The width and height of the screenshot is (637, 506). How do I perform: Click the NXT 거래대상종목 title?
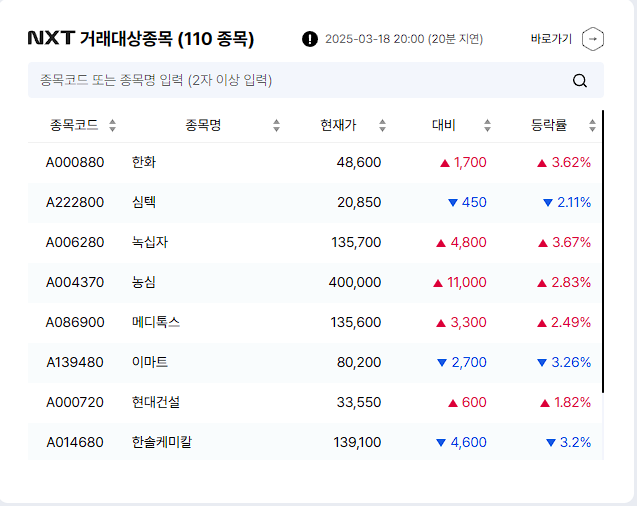click(141, 39)
